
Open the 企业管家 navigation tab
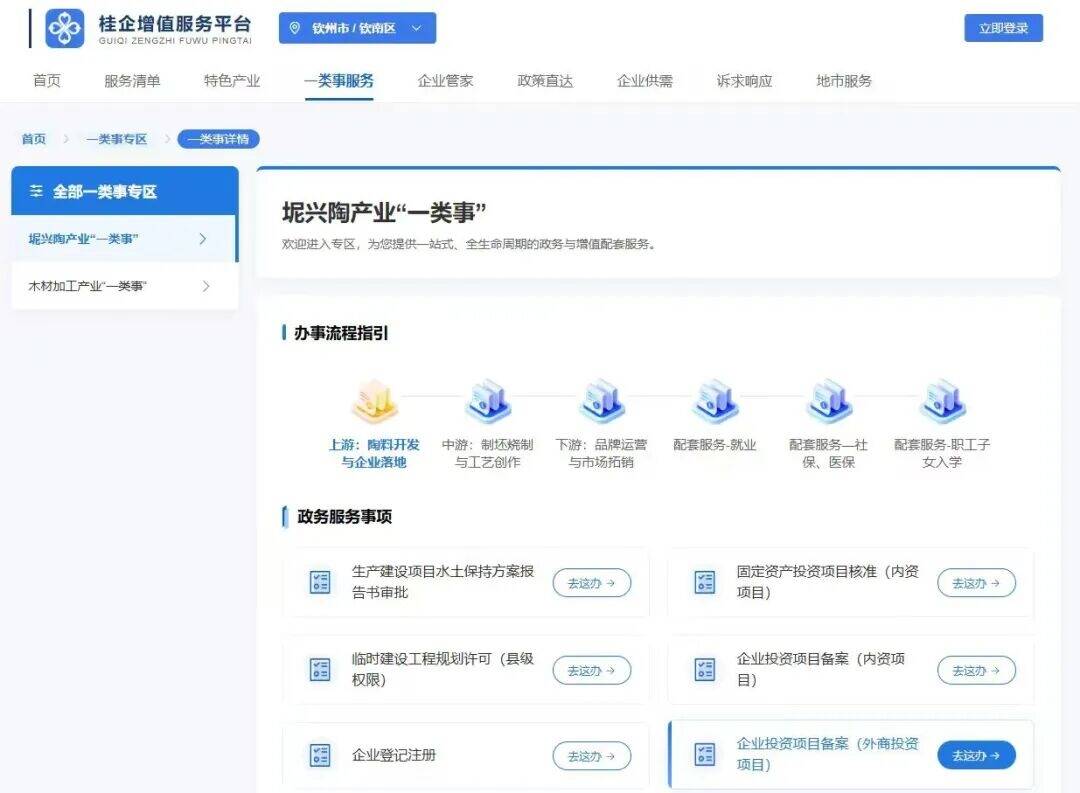point(446,81)
